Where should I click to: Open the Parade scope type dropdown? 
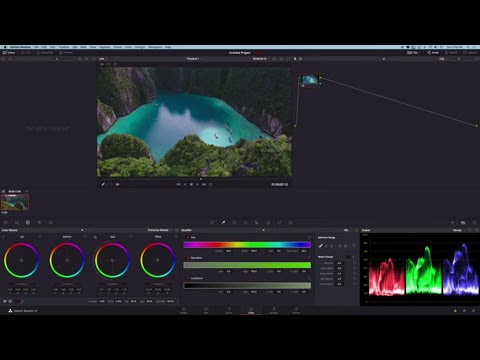459,230
